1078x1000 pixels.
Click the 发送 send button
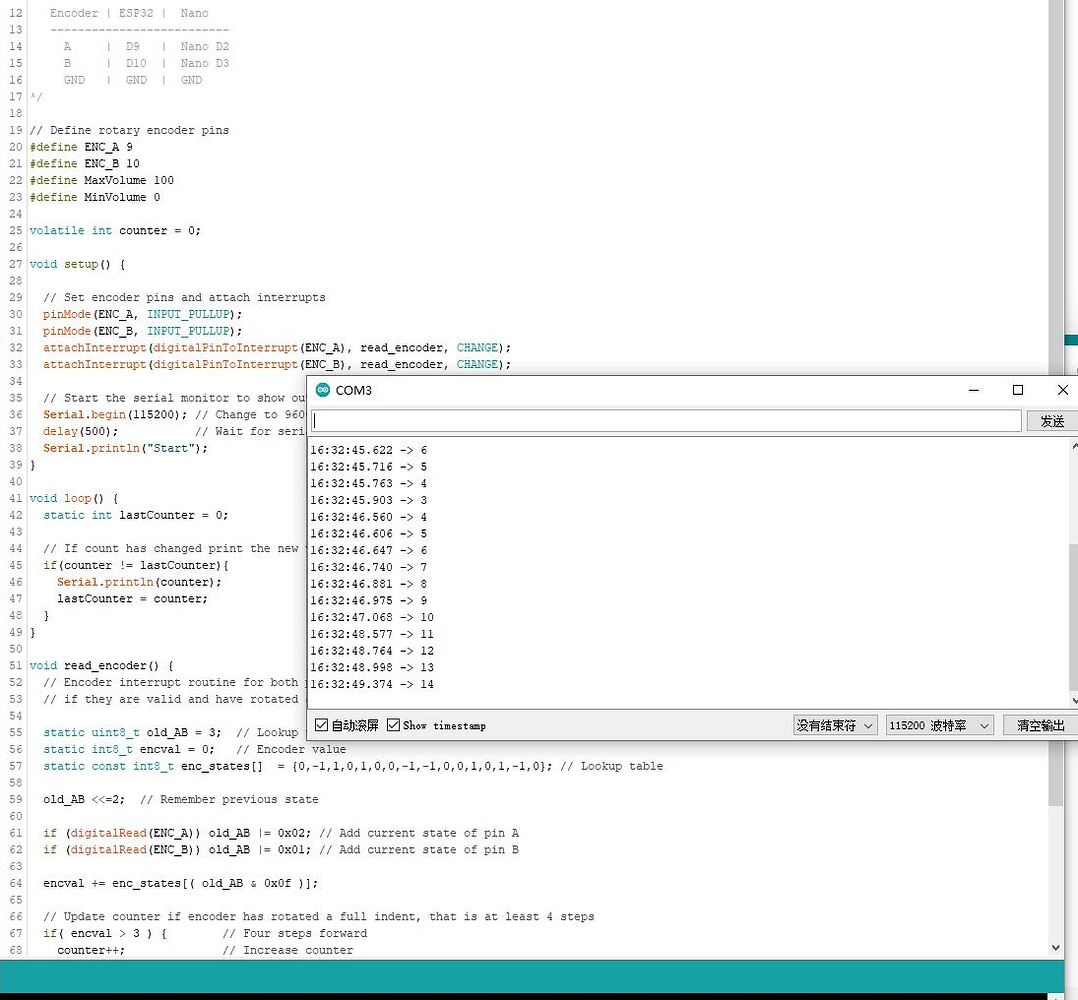[x=1051, y=420]
